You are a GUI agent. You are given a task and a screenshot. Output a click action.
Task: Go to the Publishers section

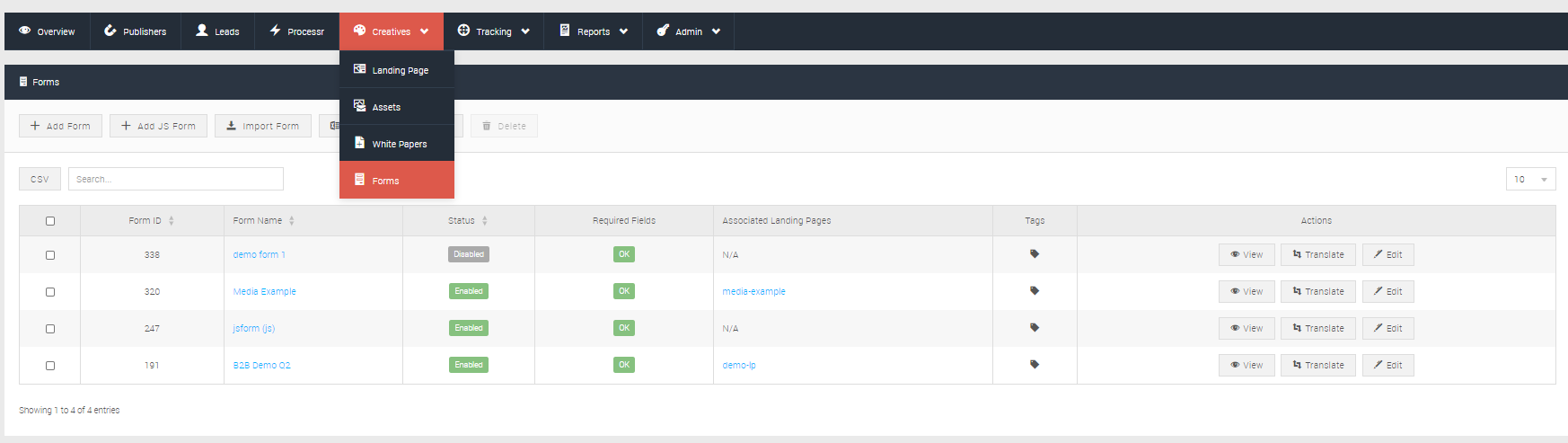pos(136,31)
